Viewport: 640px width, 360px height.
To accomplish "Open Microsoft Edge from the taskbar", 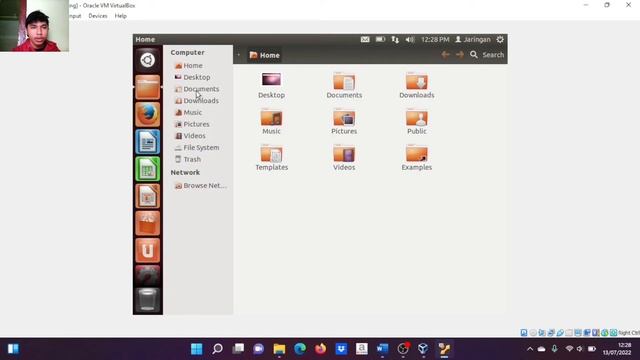I will pyautogui.click(x=300, y=349).
